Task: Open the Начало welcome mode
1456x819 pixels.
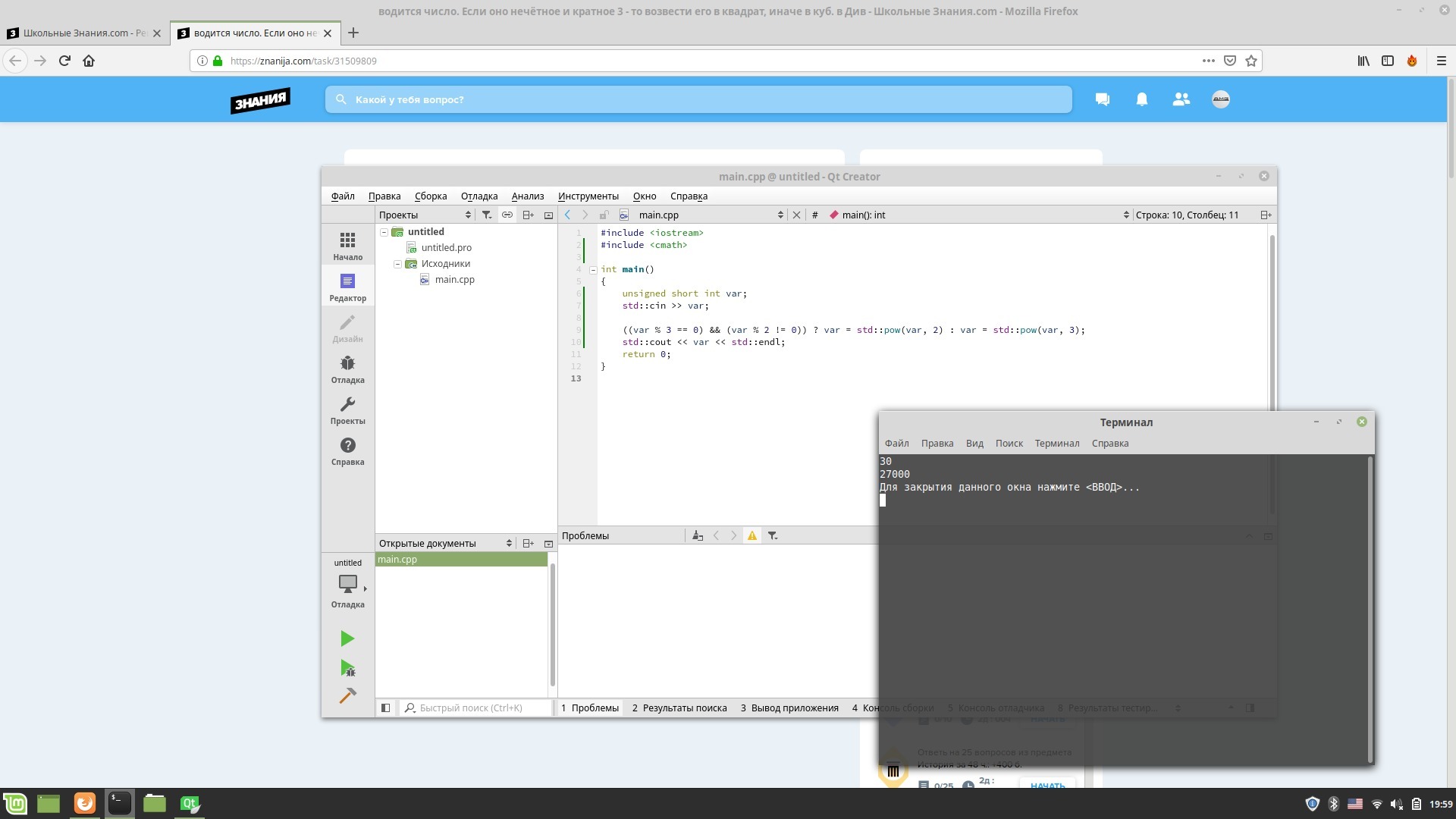Action: pos(347,246)
